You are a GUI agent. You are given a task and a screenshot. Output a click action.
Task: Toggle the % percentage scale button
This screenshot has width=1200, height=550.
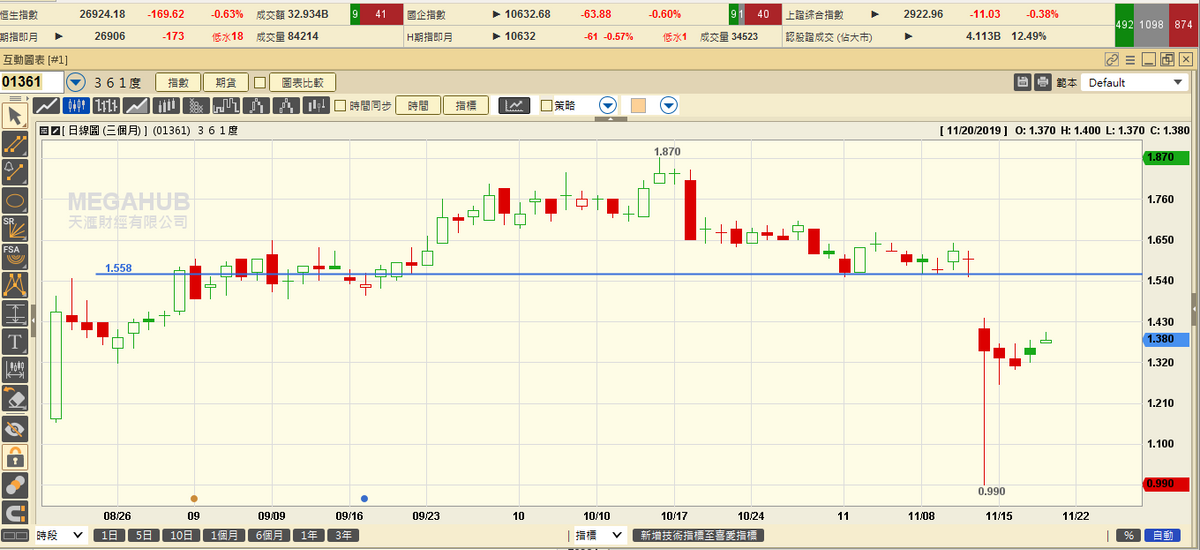point(1126,535)
